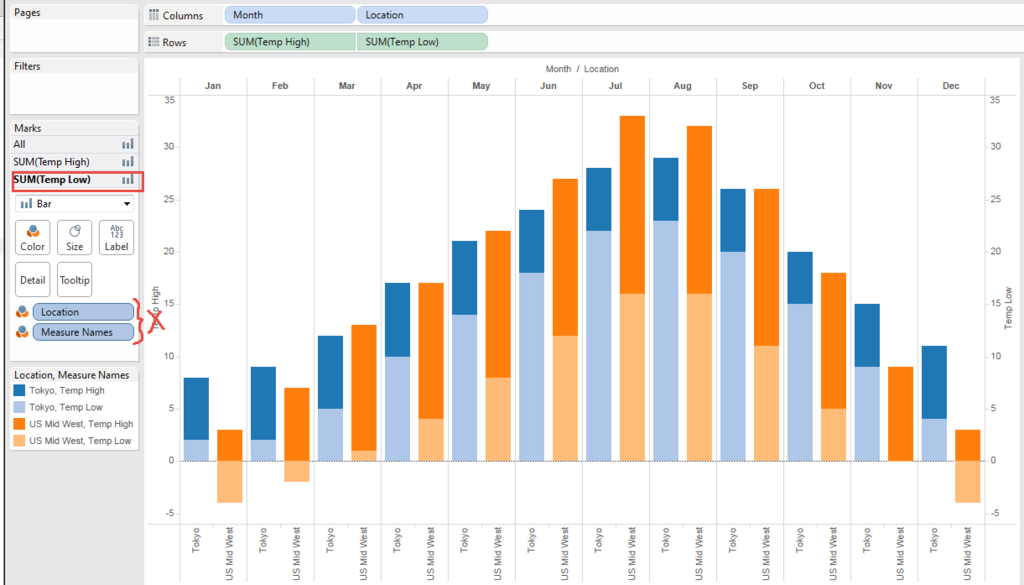Click the Month pill on Columns shelf

pos(290,15)
